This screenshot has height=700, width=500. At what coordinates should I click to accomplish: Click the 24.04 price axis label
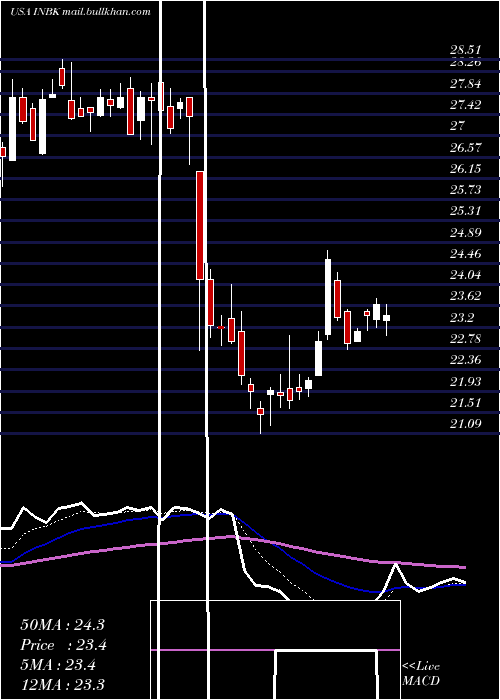click(466, 275)
